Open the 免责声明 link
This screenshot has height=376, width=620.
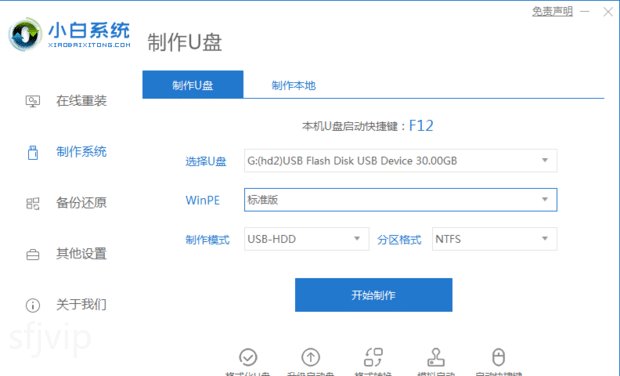point(552,12)
